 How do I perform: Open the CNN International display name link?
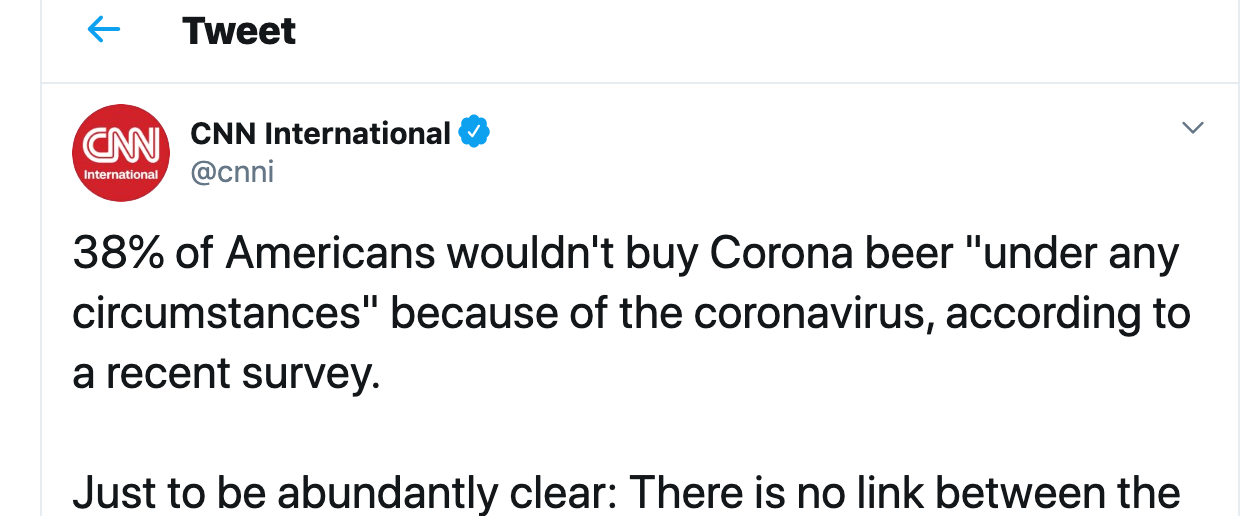click(x=320, y=132)
